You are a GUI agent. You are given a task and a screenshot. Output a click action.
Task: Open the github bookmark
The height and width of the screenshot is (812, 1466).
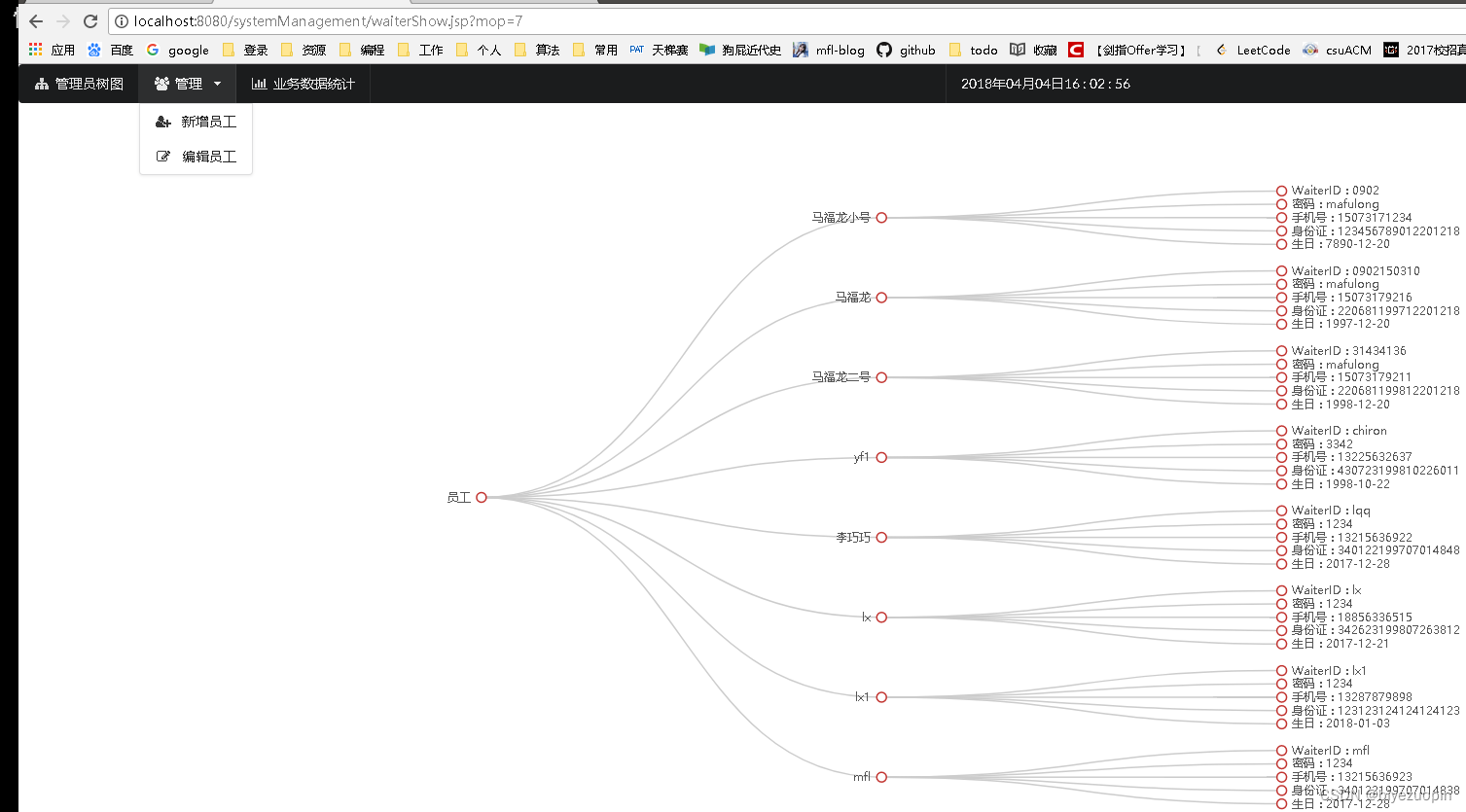906,50
